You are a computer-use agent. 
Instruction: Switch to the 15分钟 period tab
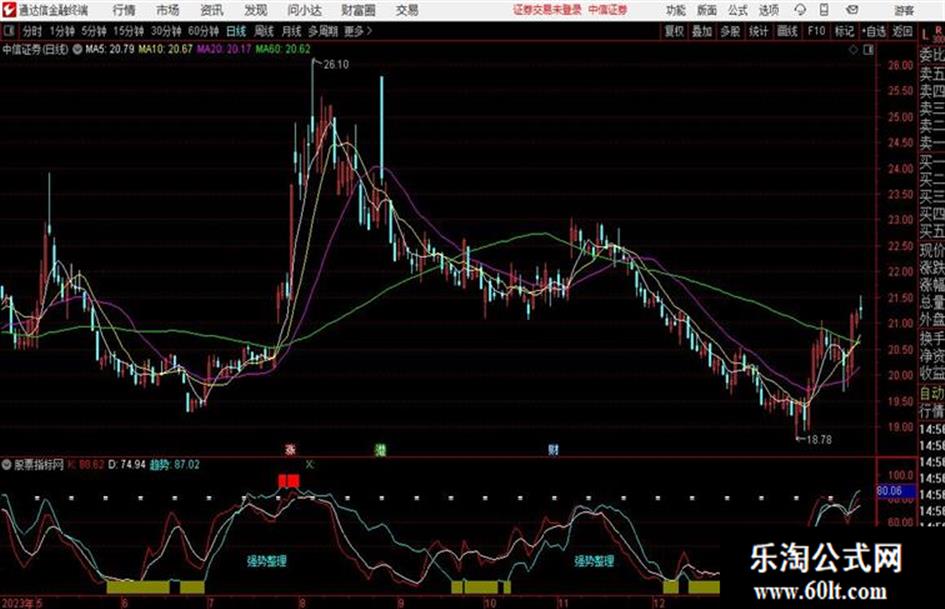pyautogui.click(x=128, y=31)
